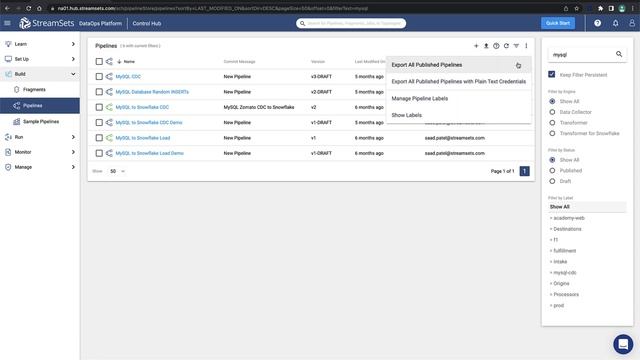Toggle Keep Filter Persistent checkbox

point(552,74)
